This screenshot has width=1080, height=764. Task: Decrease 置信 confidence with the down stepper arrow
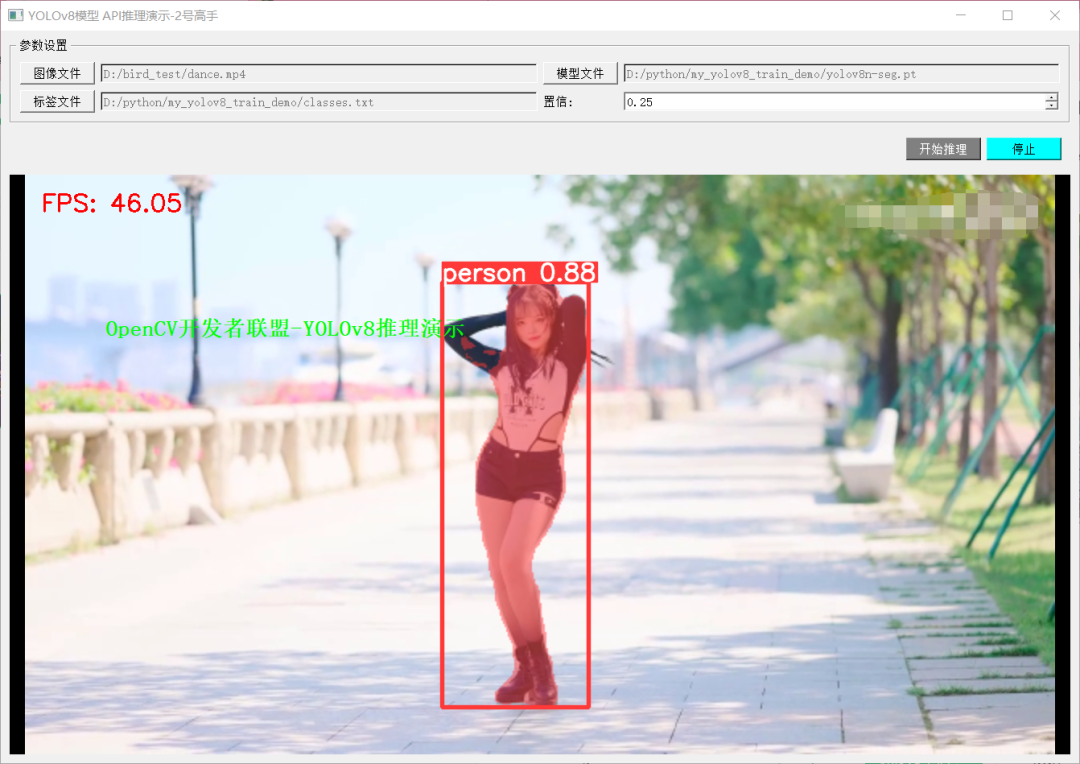[x=1052, y=105]
